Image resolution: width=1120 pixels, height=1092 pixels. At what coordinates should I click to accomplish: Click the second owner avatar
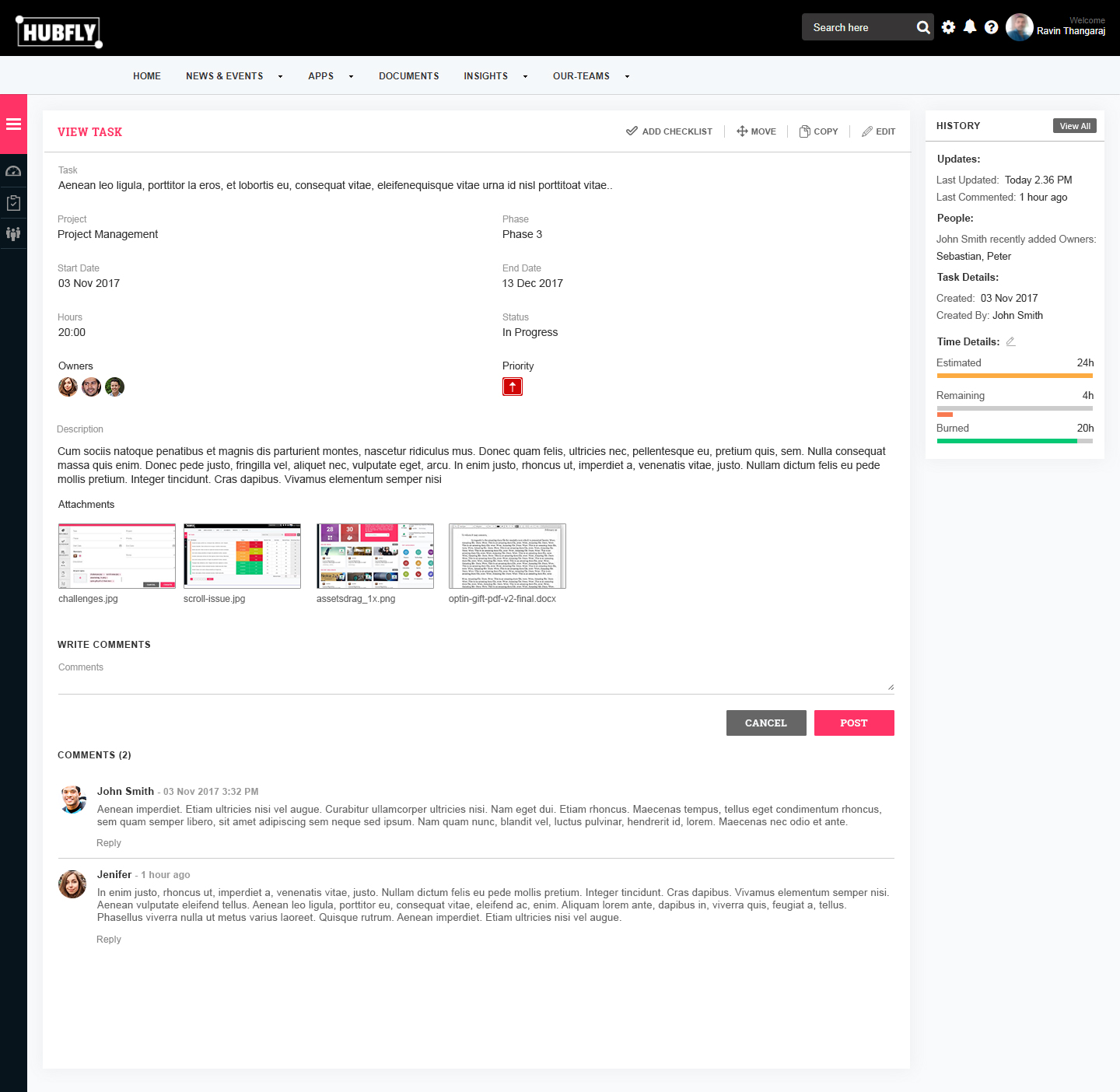coord(91,387)
